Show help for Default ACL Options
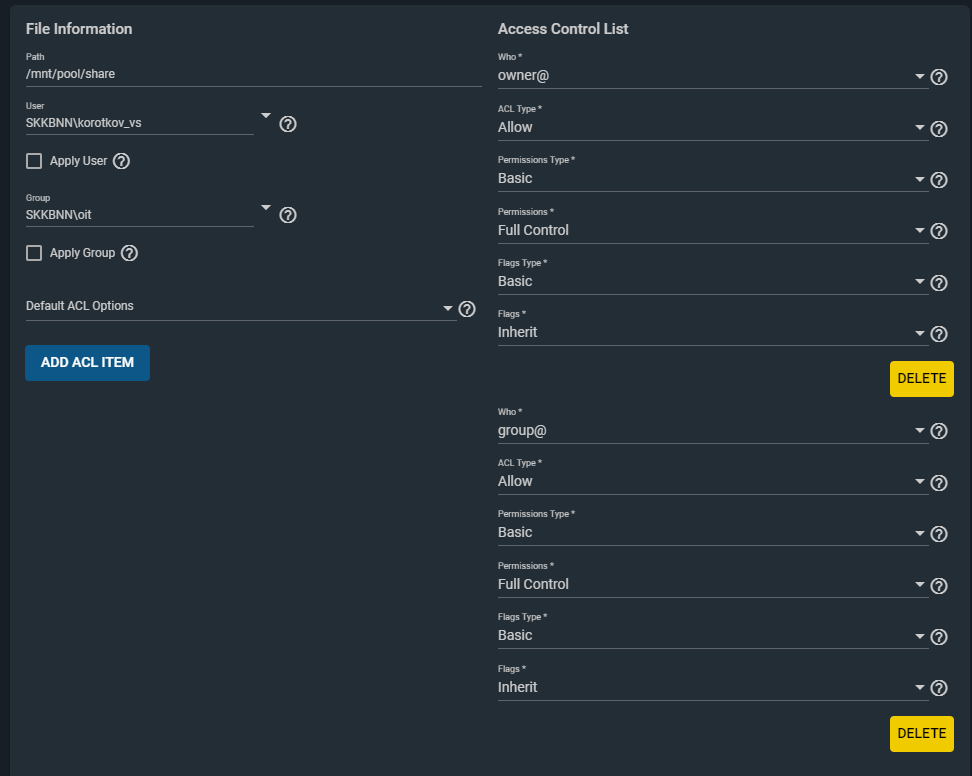The image size is (972, 776). coord(467,309)
